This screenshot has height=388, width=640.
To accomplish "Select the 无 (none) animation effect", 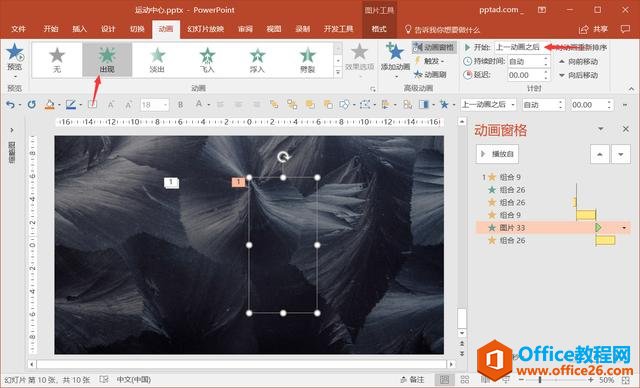I will [57, 60].
